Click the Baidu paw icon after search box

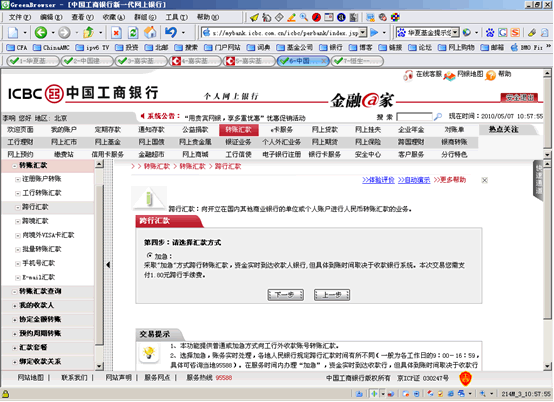click(490, 33)
